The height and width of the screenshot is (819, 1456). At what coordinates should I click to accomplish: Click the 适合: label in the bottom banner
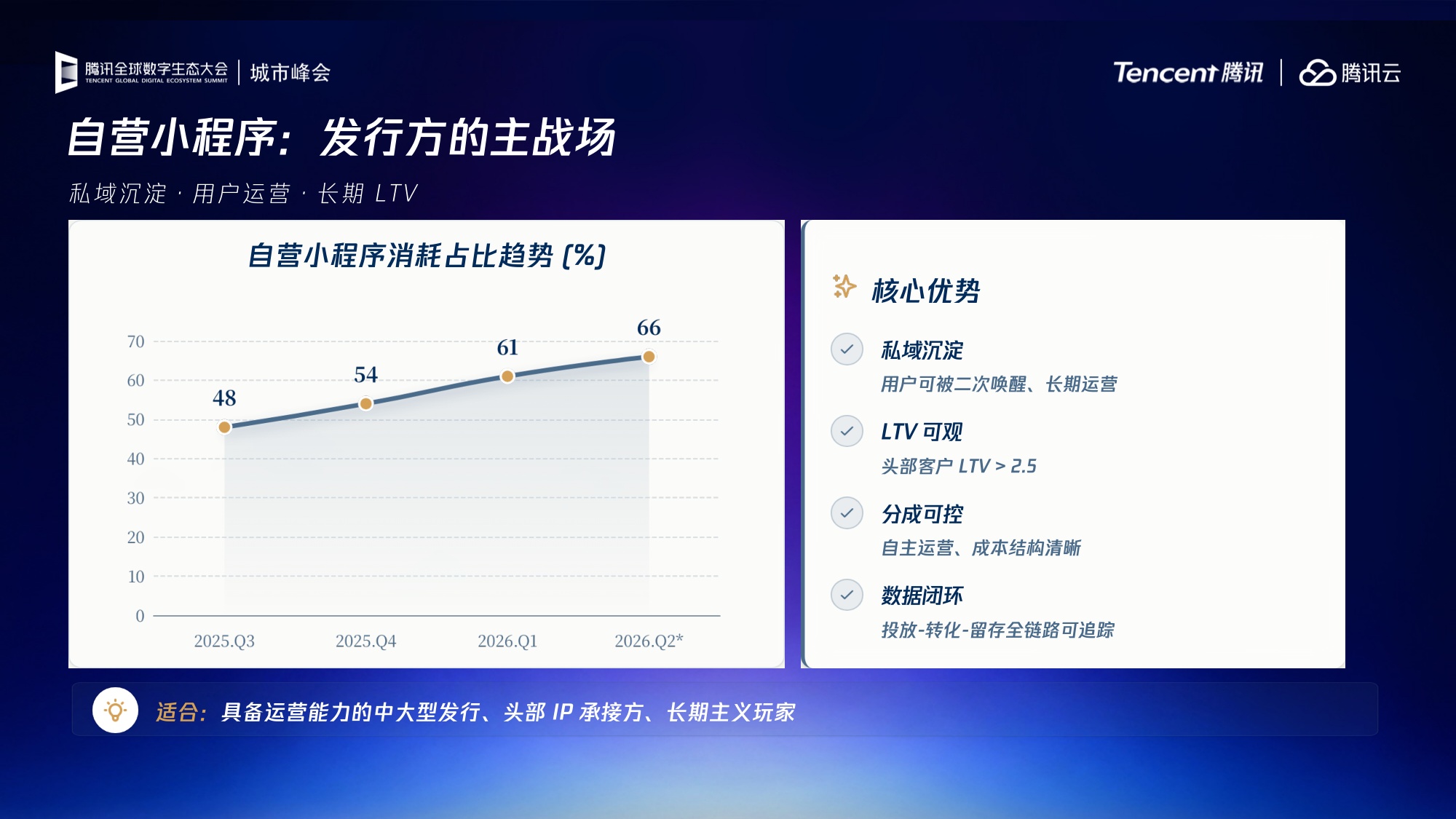[182, 711]
